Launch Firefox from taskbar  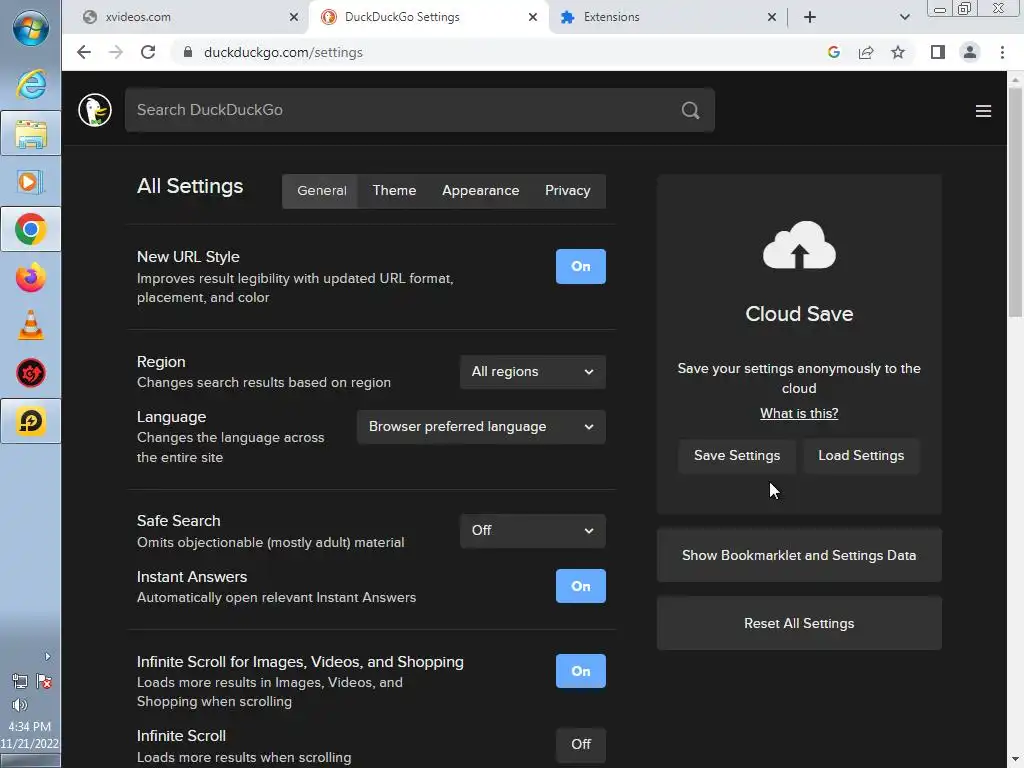coord(31,278)
